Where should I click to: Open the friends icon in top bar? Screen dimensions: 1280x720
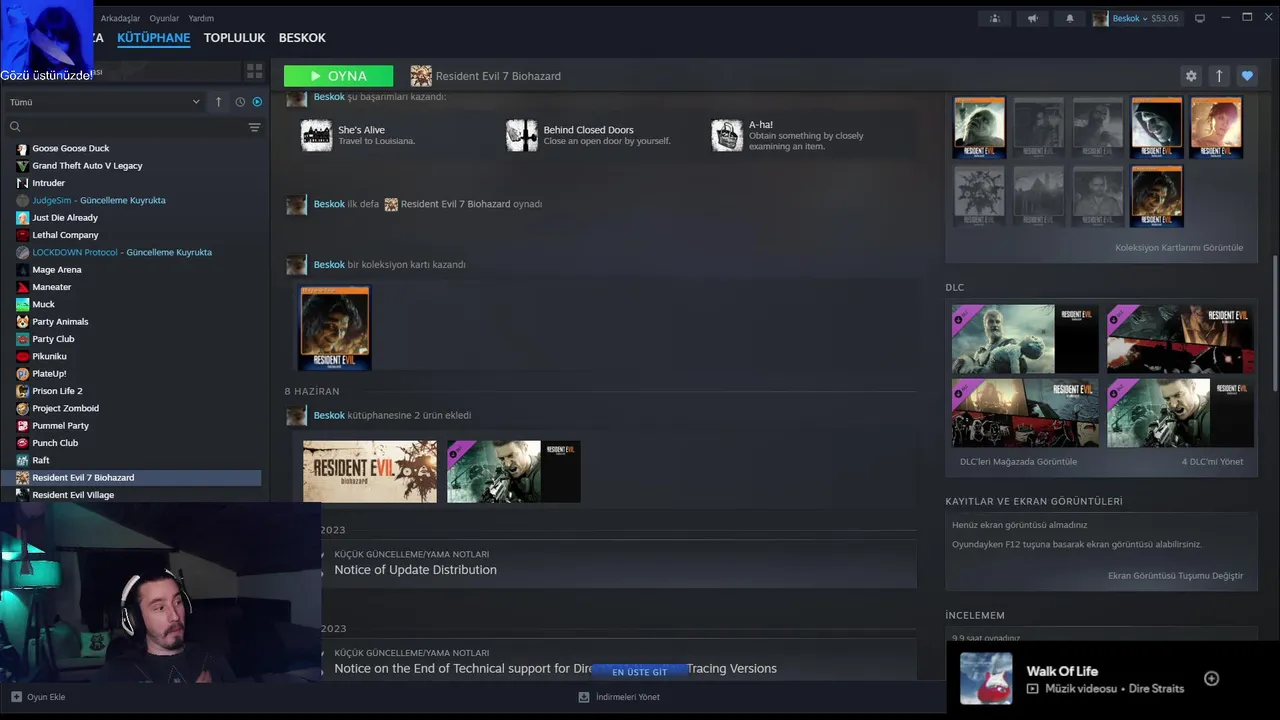pyautogui.click(x=995, y=18)
